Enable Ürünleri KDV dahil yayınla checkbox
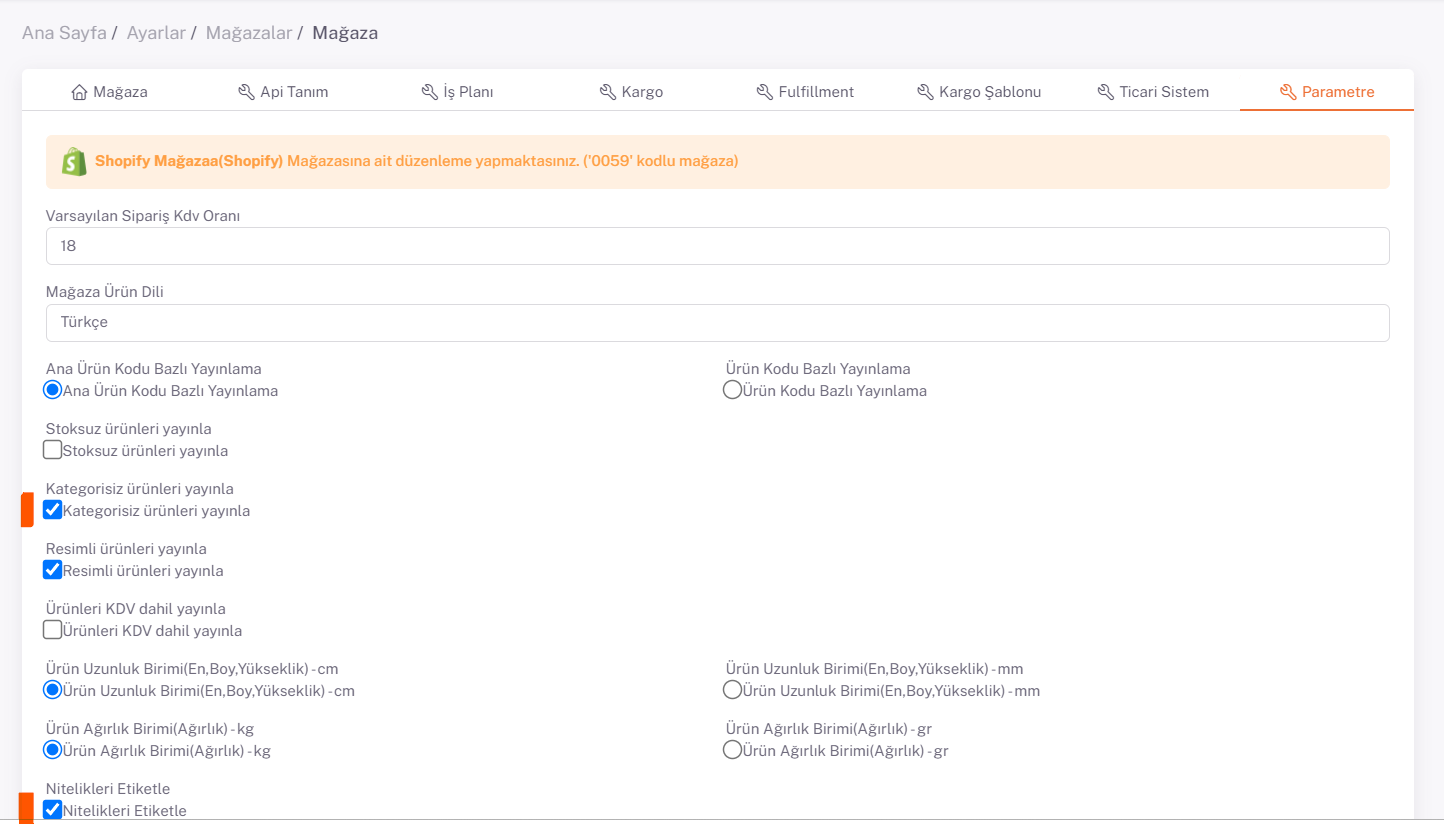Screen dimensions: 1444x825 tap(53, 630)
